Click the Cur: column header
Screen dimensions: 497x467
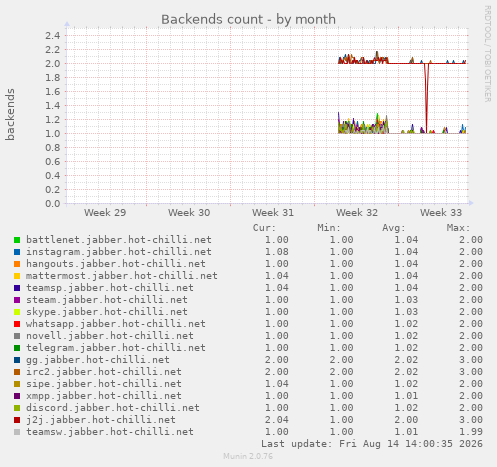(264, 228)
